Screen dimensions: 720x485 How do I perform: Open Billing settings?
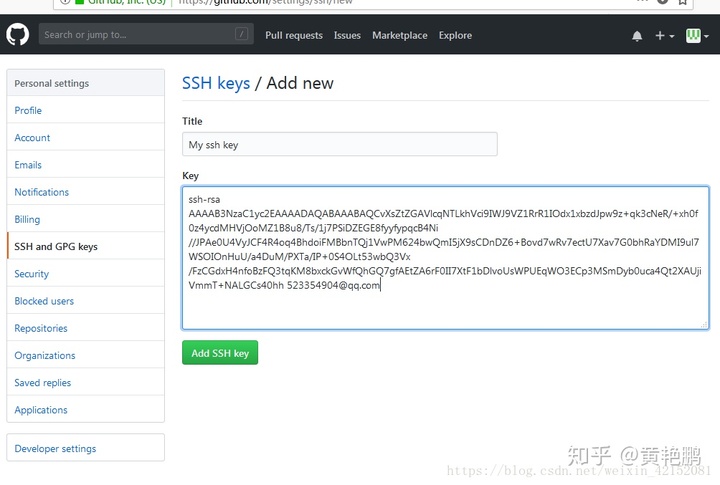[x=85, y=219]
